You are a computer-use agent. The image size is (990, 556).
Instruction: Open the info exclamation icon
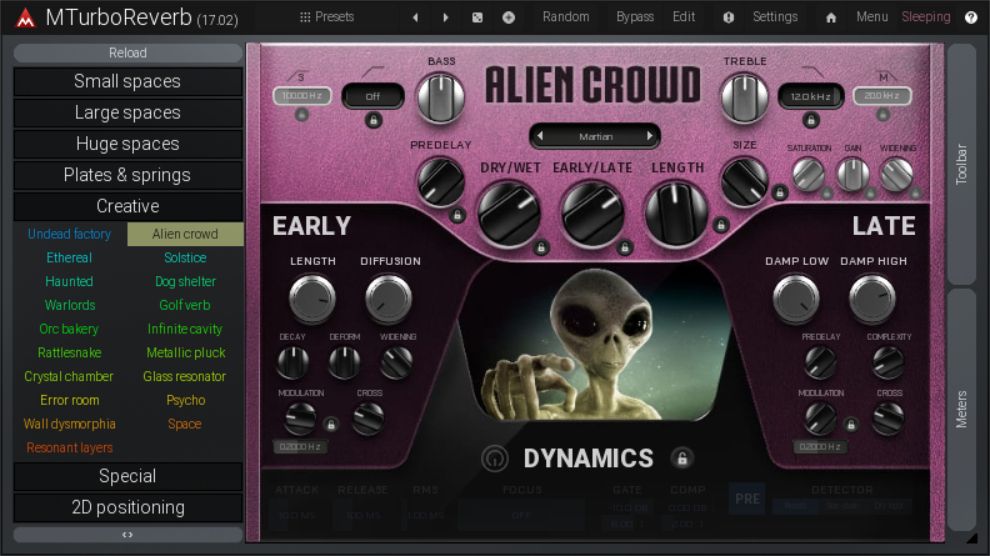(x=729, y=18)
